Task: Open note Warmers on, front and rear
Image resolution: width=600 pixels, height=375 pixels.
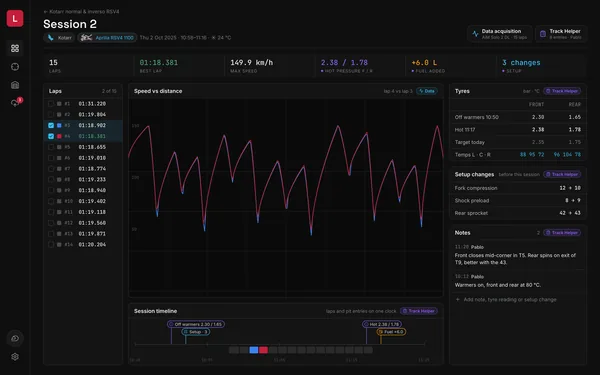Action: tap(518, 281)
